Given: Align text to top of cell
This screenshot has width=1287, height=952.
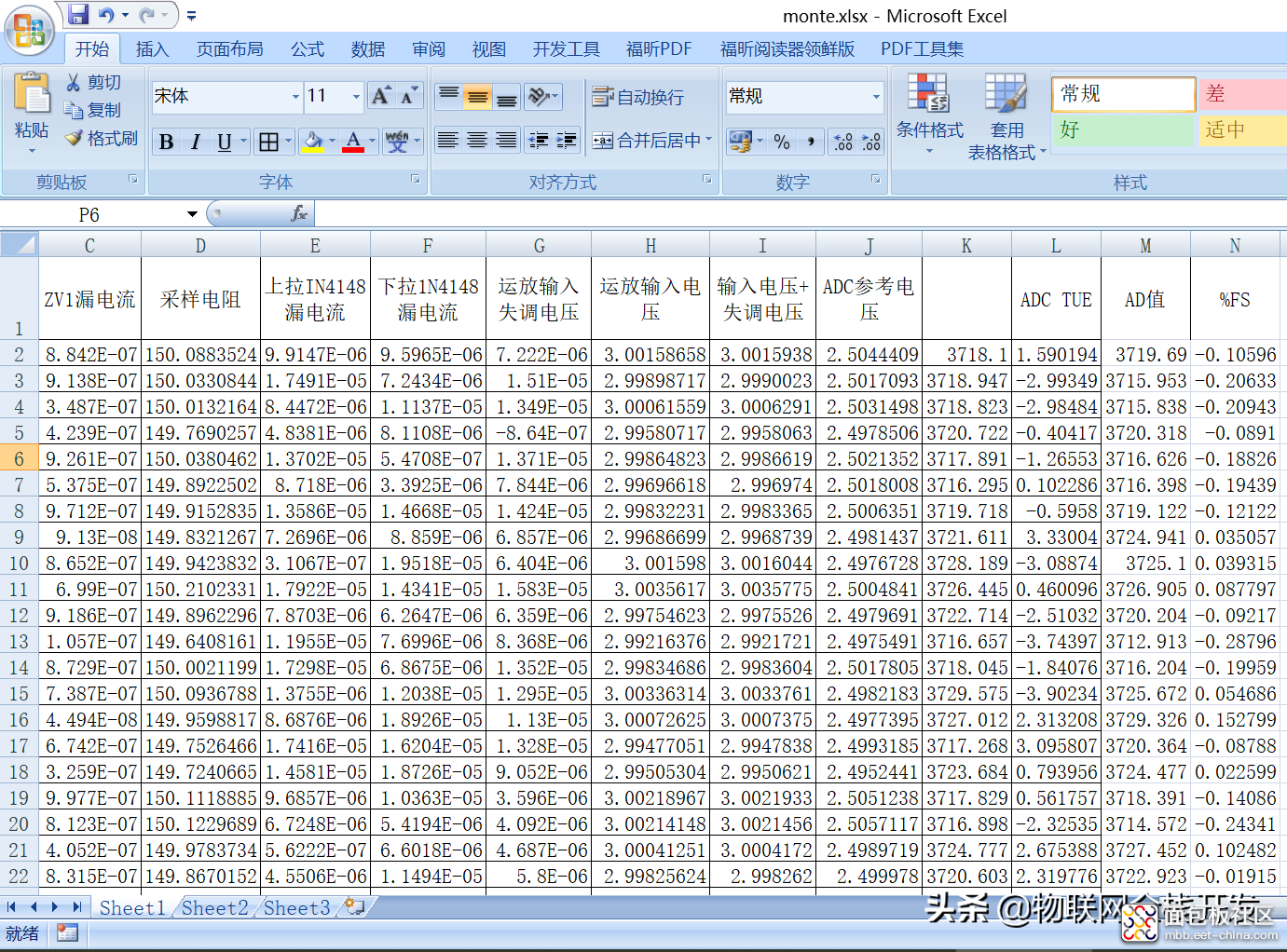Looking at the screenshot, I should point(449,95).
